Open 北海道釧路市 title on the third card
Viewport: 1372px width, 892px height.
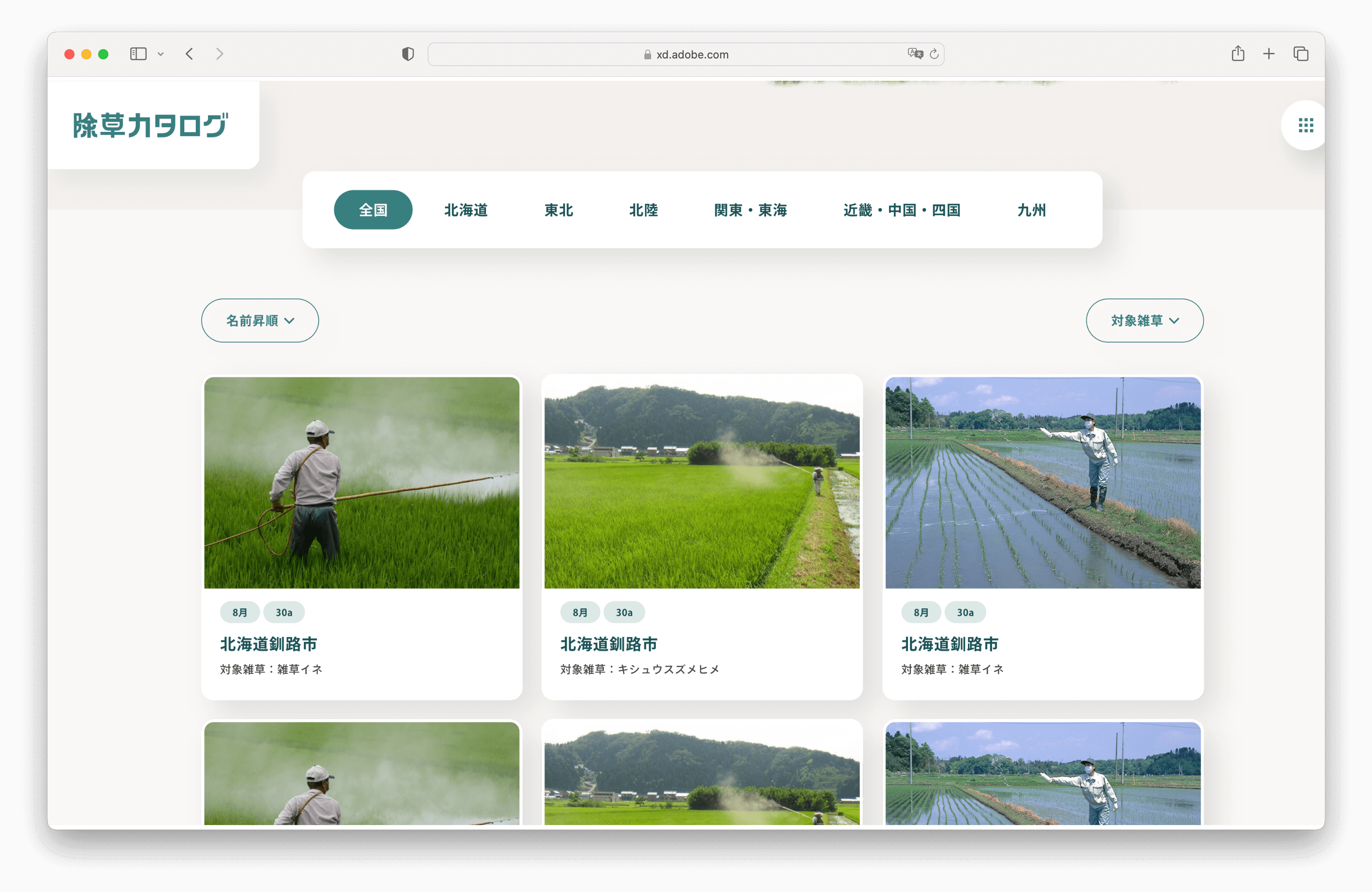[x=950, y=644]
